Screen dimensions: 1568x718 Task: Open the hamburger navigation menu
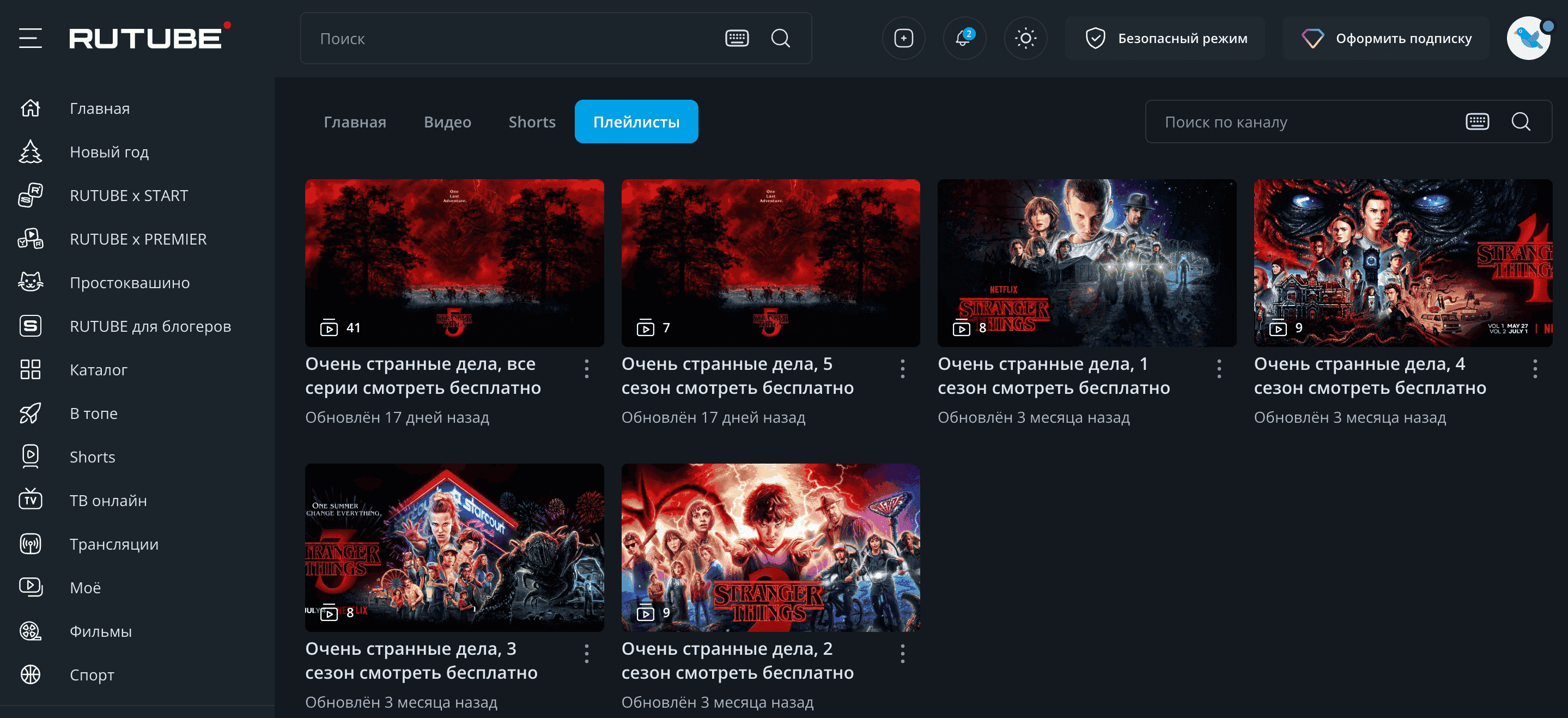(30, 38)
